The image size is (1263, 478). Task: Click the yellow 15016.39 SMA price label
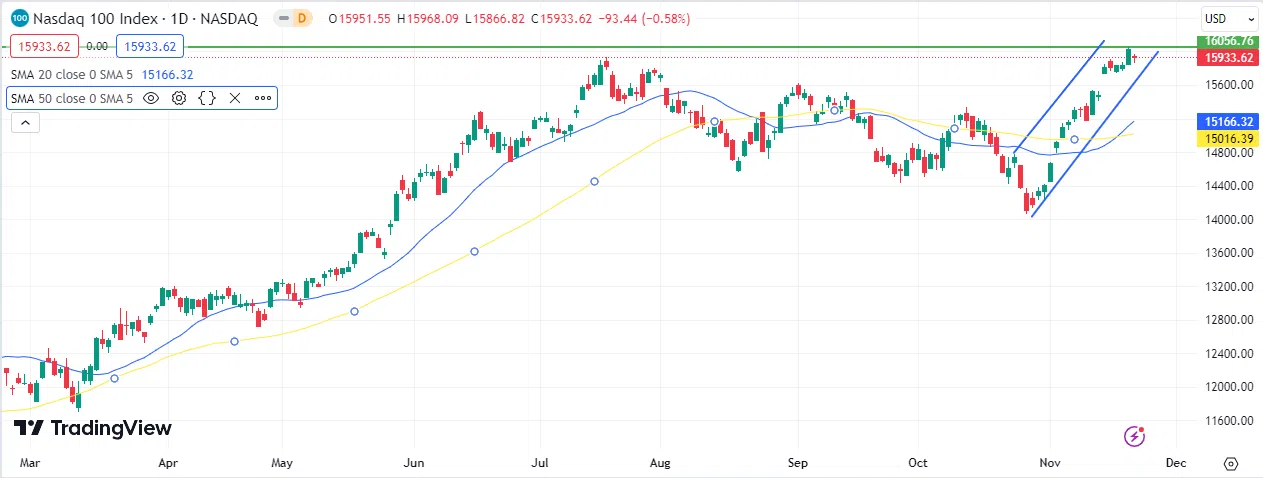[x=1229, y=138]
